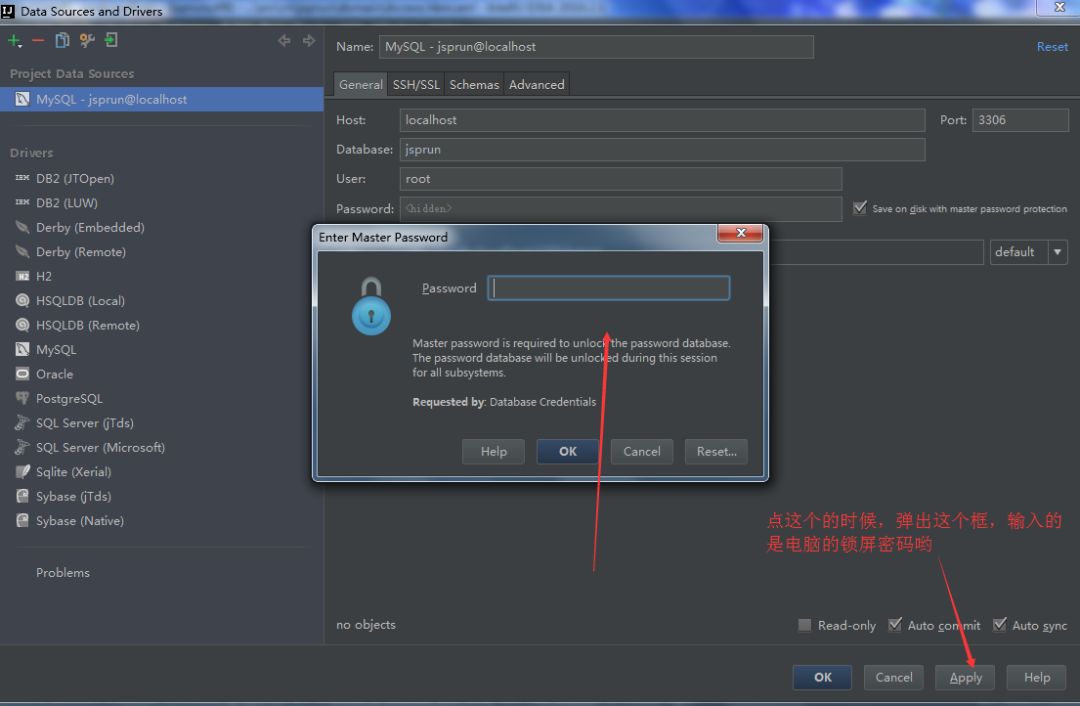Viewport: 1080px width, 706px height.
Task: Click Reset... in the Master Password dialog
Action: (x=716, y=452)
